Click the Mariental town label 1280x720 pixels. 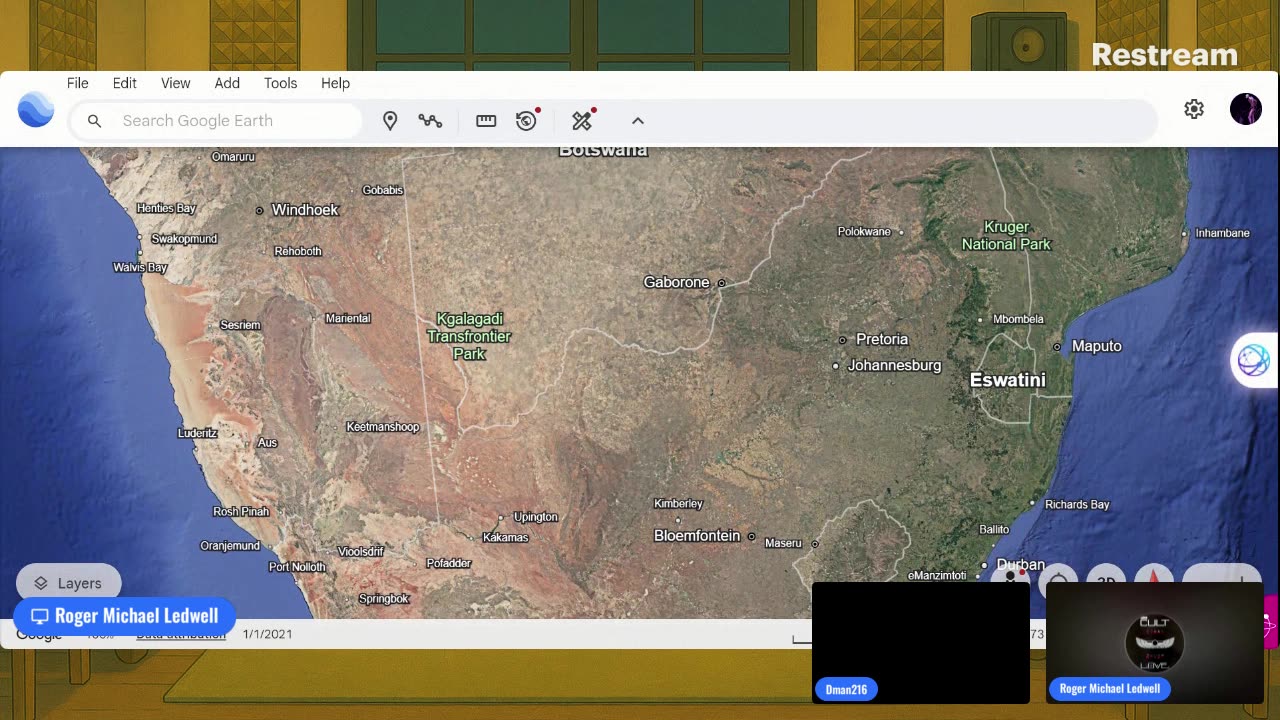click(348, 318)
